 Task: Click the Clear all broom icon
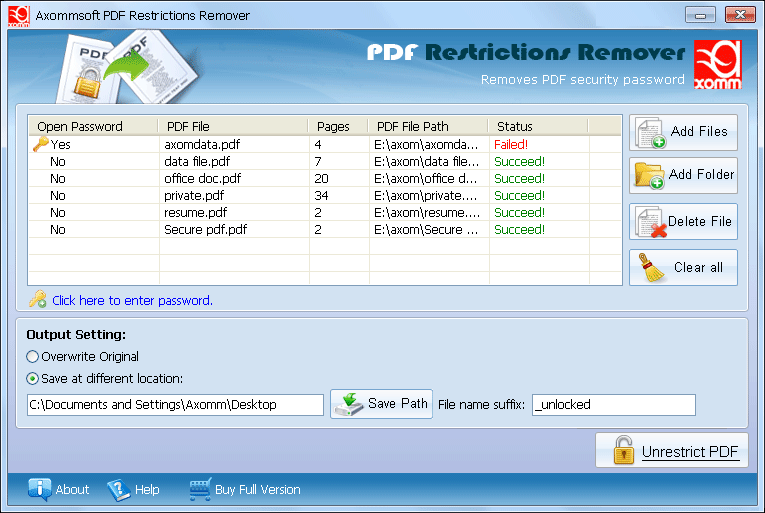pyautogui.click(x=651, y=267)
